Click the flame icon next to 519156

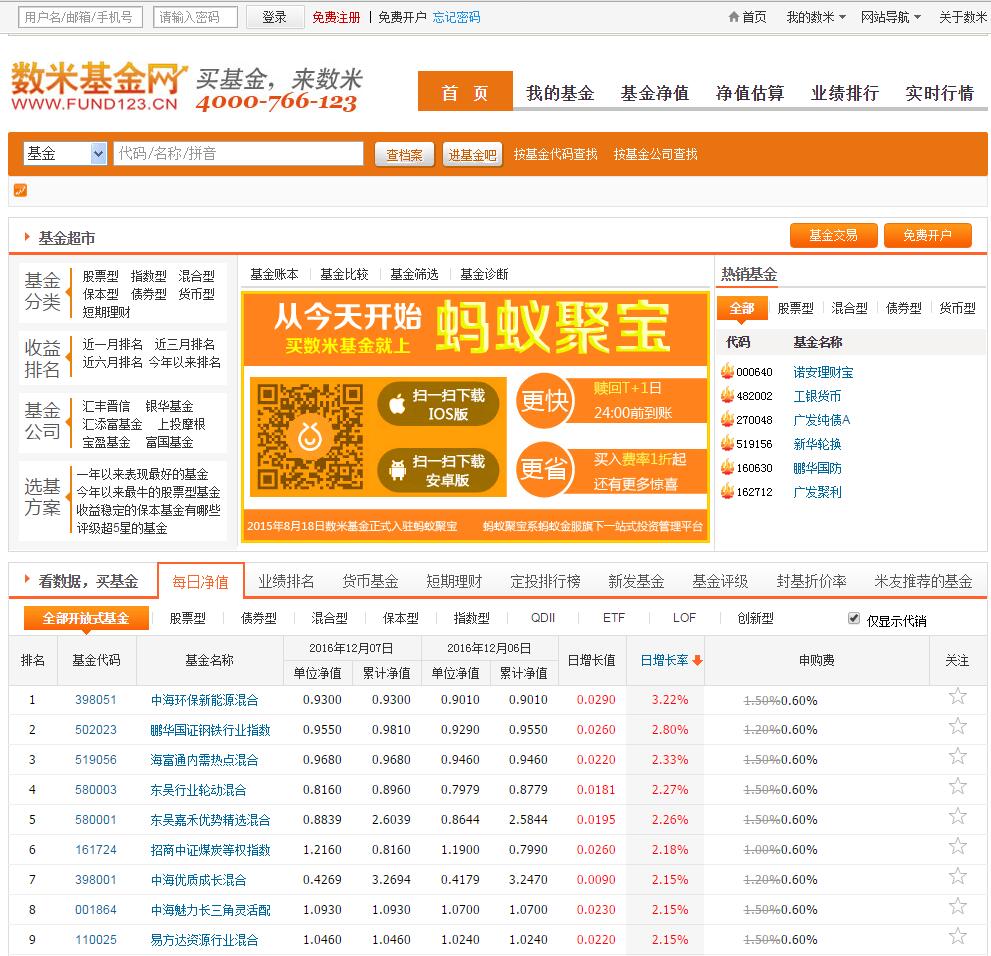[727, 443]
